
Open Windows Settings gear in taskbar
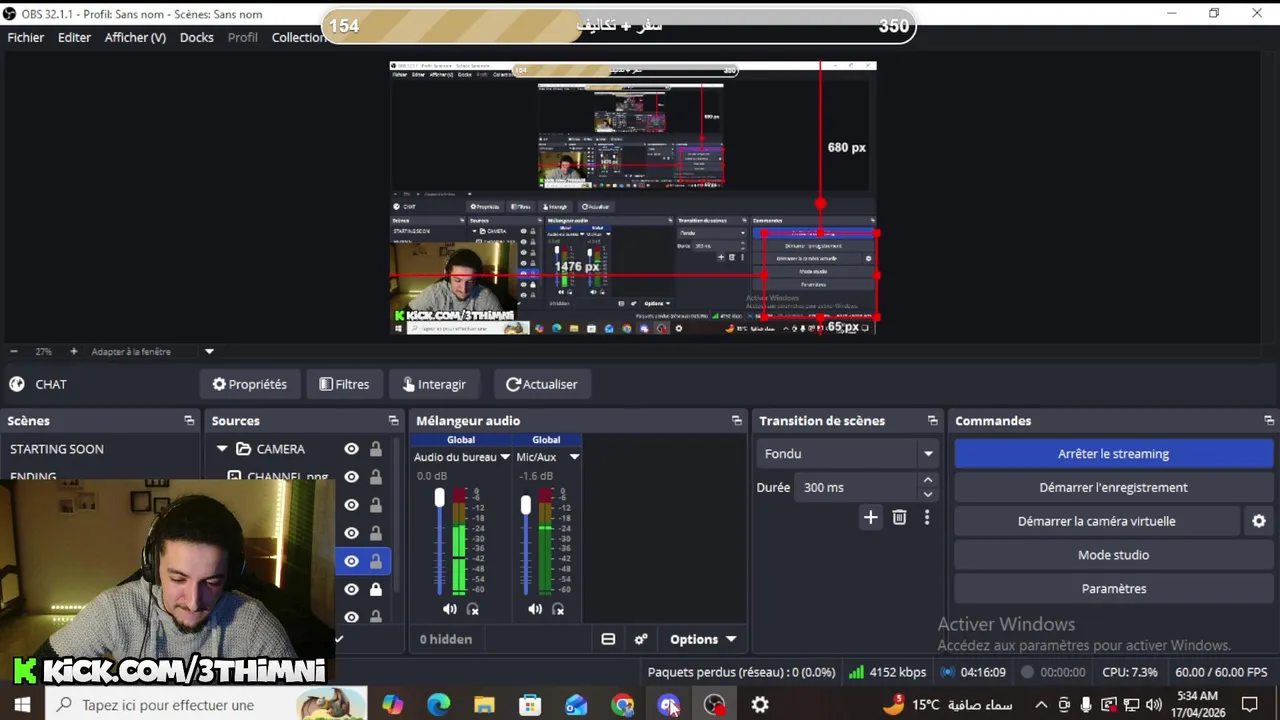coord(760,705)
